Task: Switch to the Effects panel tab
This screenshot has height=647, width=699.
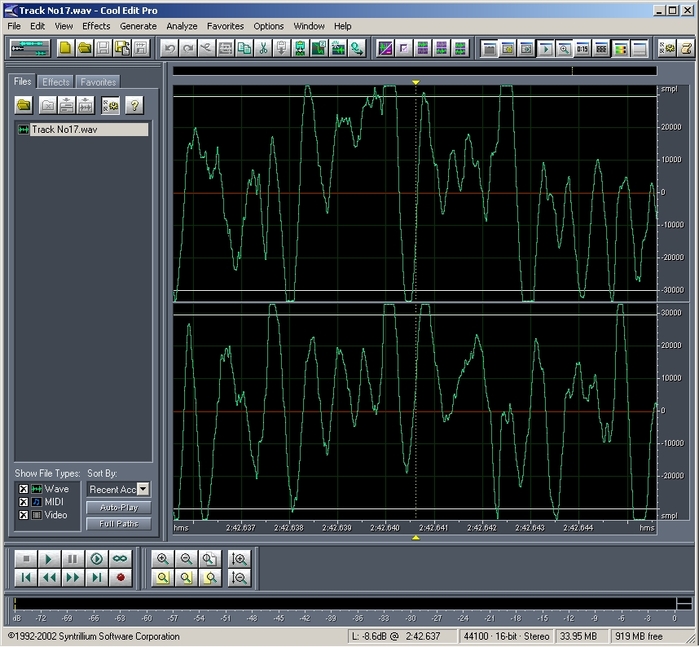Action: (x=56, y=82)
